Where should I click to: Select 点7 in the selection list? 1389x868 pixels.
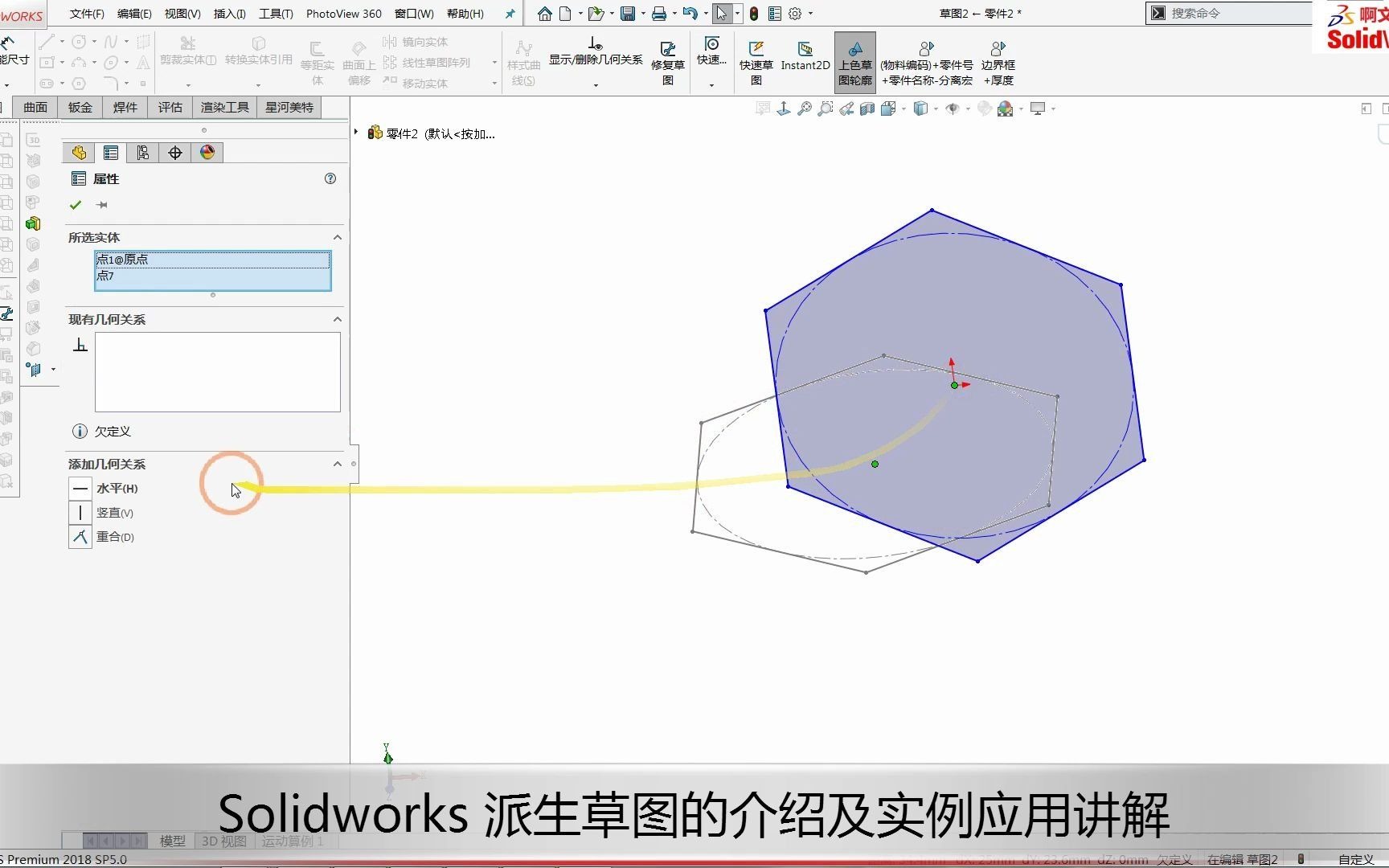tap(212, 276)
